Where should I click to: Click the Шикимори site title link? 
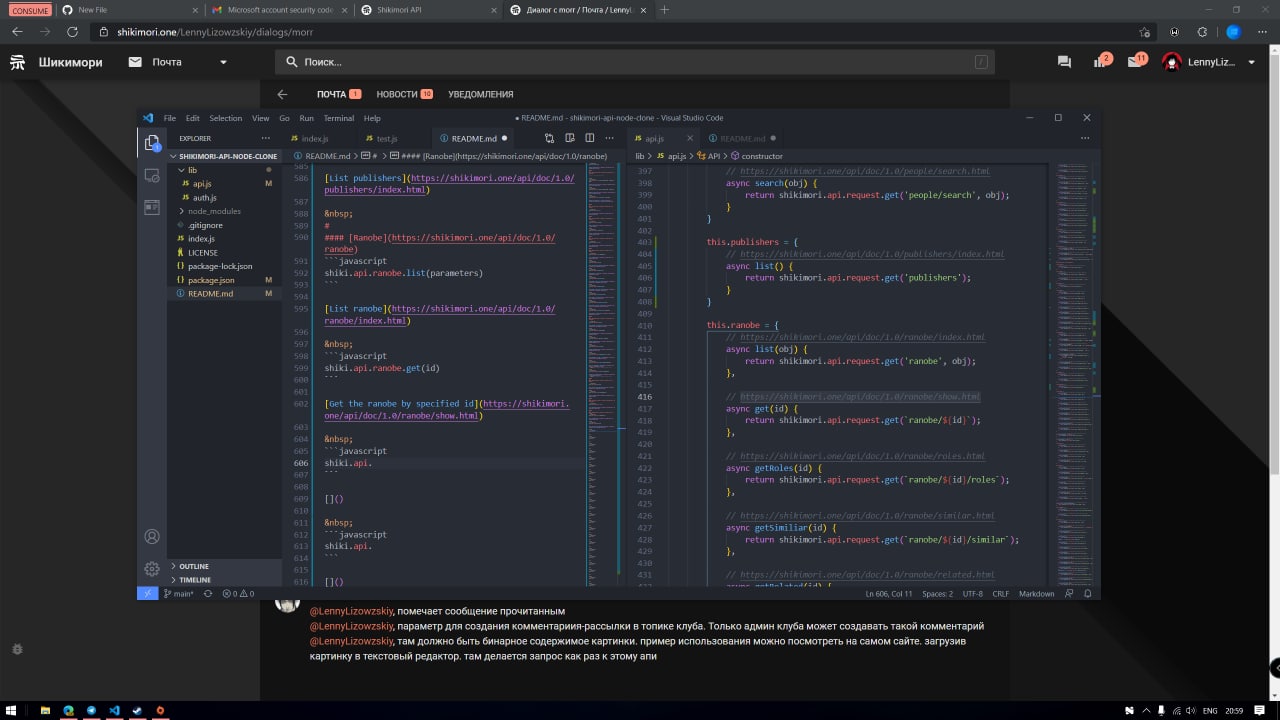tap(72, 62)
